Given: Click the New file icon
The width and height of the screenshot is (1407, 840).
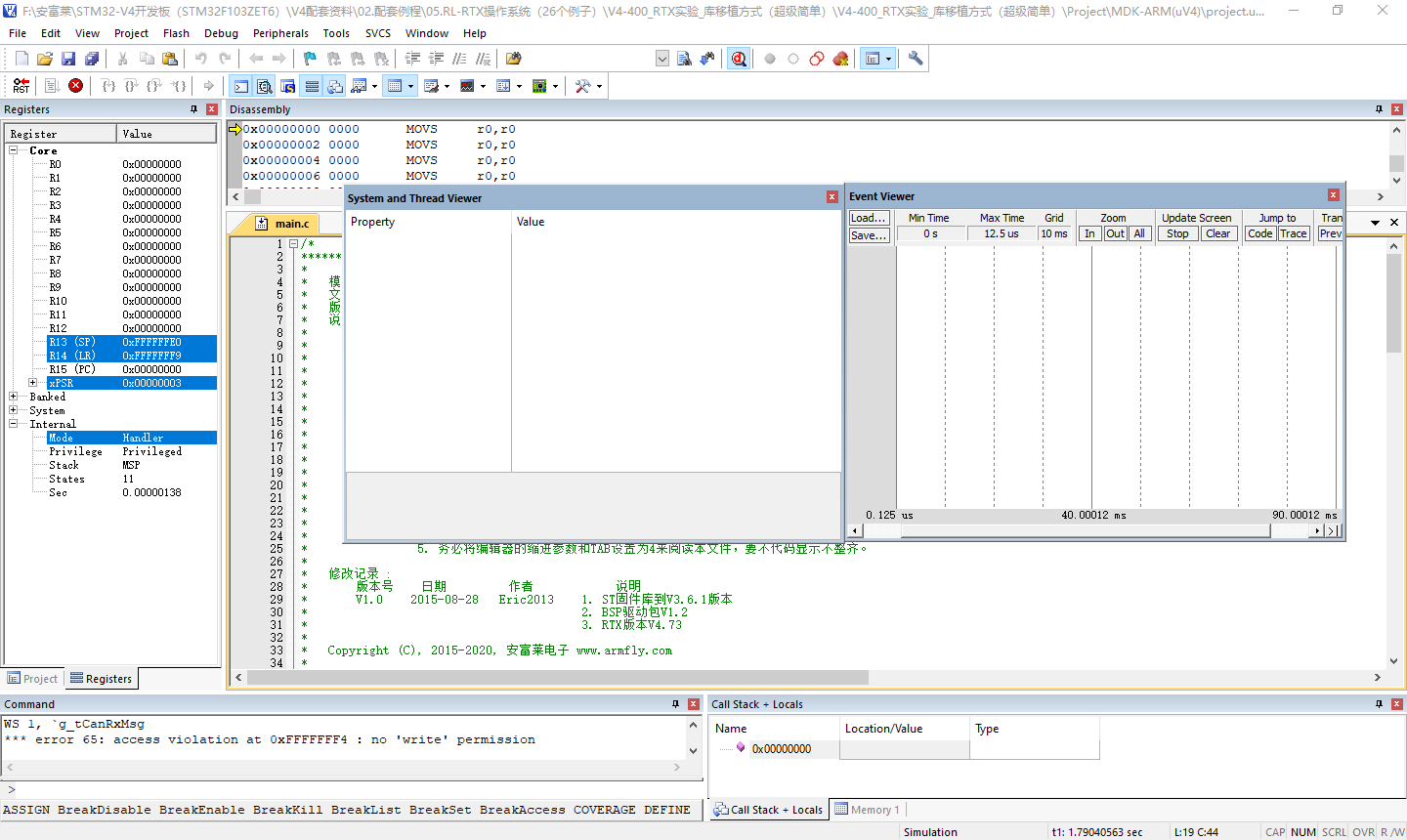Looking at the screenshot, I should (x=21, y=59).
